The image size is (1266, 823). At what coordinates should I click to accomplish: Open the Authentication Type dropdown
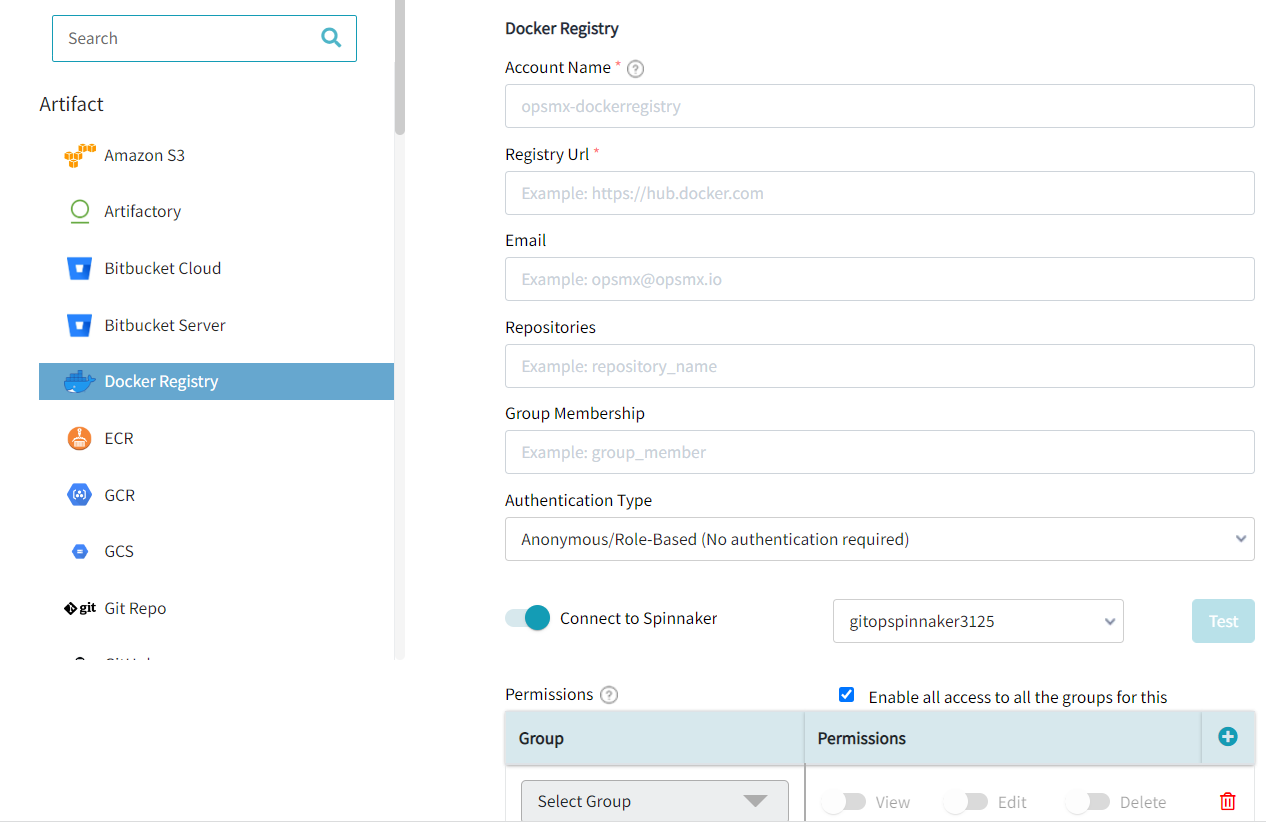(879, 538)
